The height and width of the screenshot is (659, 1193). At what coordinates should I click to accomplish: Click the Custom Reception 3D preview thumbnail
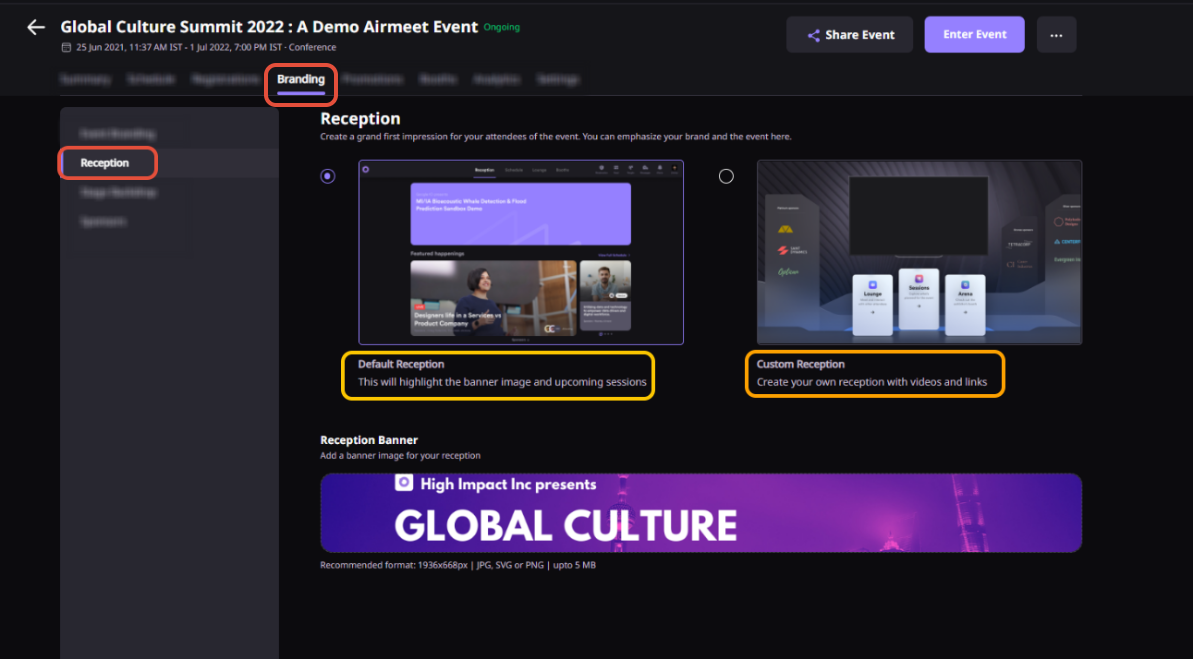pyautogui.click(x=919, y=252)
